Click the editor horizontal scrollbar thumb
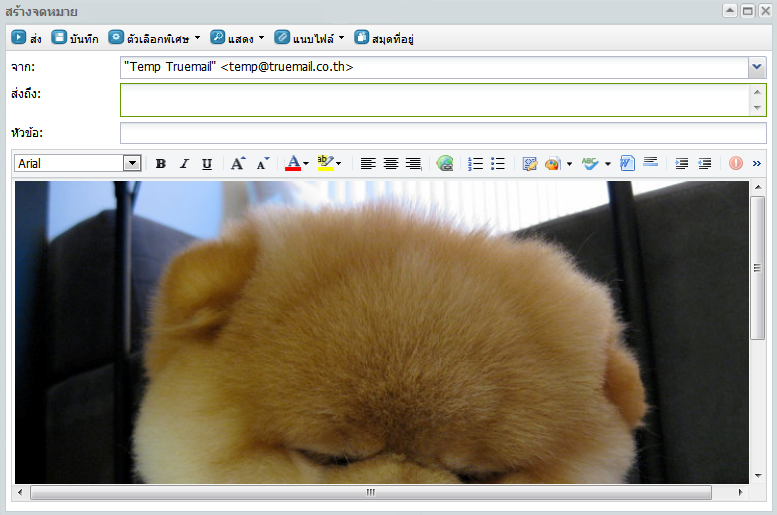This screenshot has height=515, width=777. point(371,492)
